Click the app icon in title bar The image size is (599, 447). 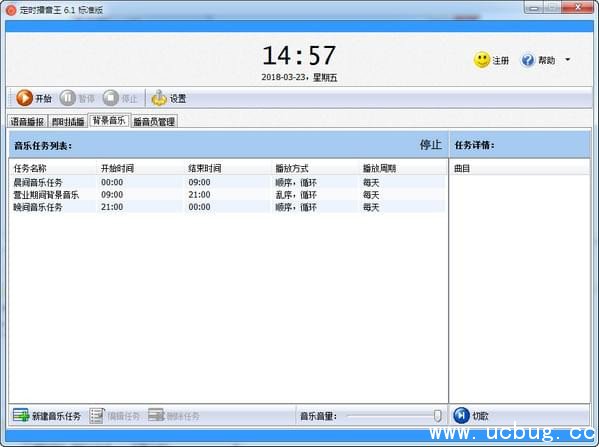pos(11,10)
